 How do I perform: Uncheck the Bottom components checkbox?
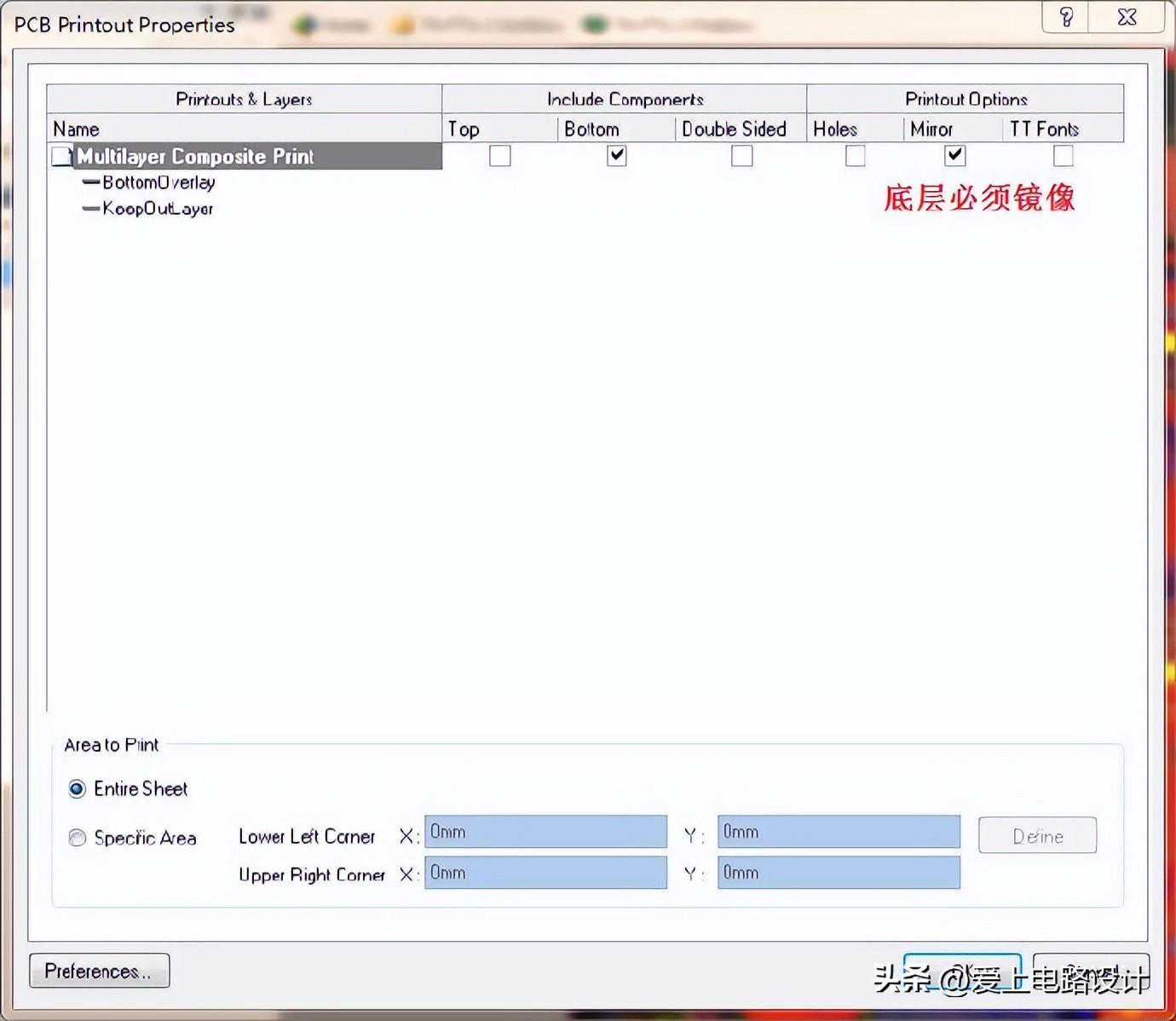616,156
